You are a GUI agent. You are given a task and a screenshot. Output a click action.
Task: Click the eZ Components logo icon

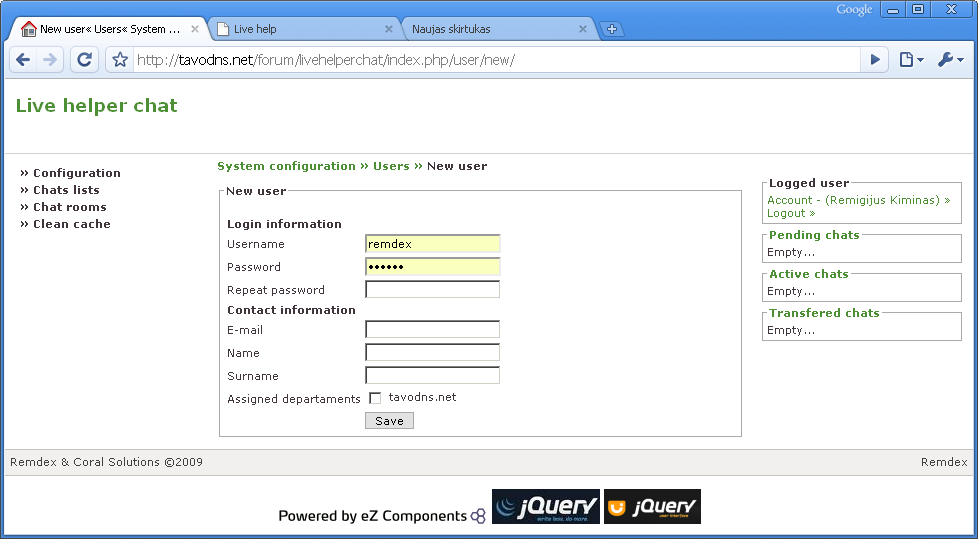click(x=478, y=516)
